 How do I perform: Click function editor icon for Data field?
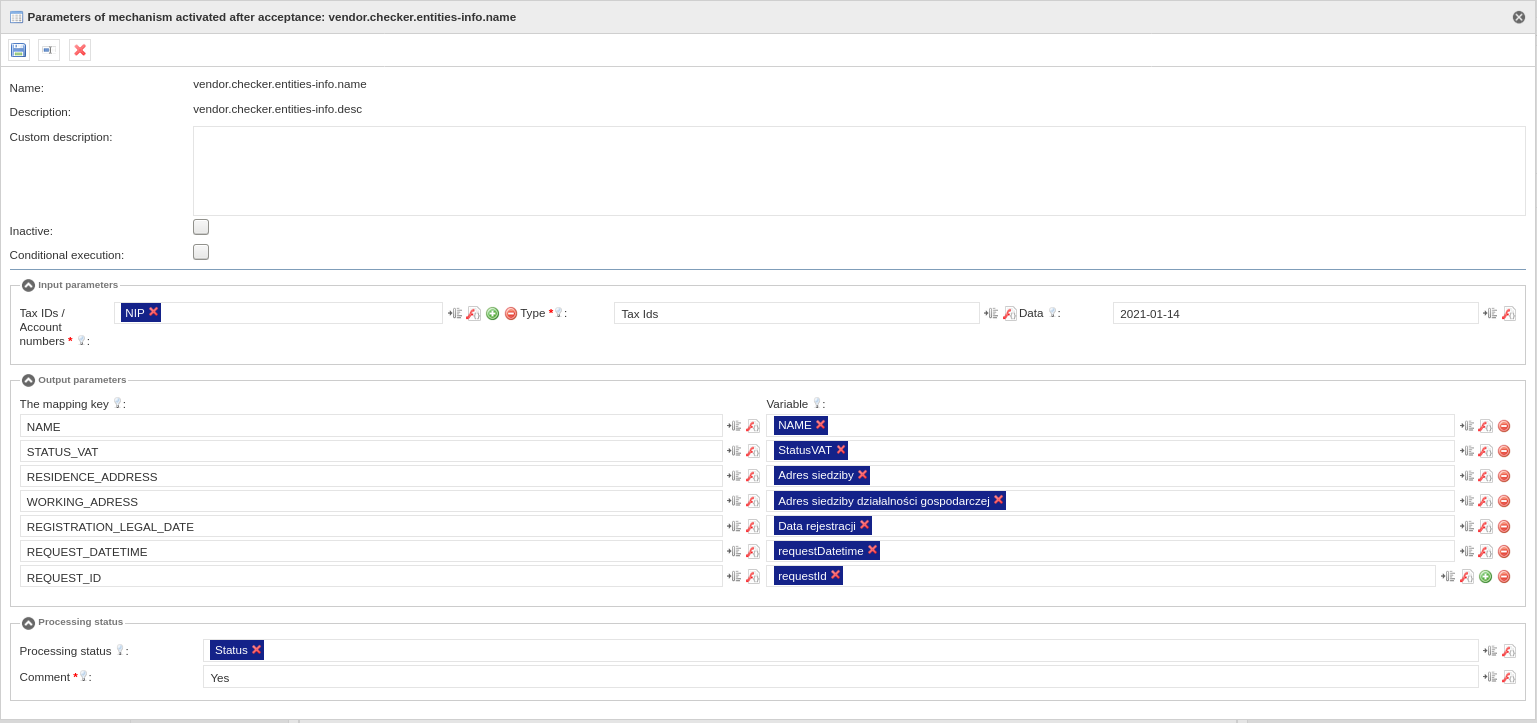tap(1509, 313)
